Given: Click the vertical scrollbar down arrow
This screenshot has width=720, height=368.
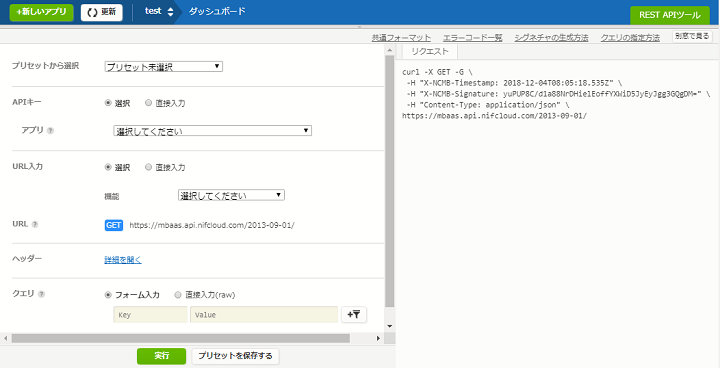Looking at the screenshot, I should coord(389,326).
